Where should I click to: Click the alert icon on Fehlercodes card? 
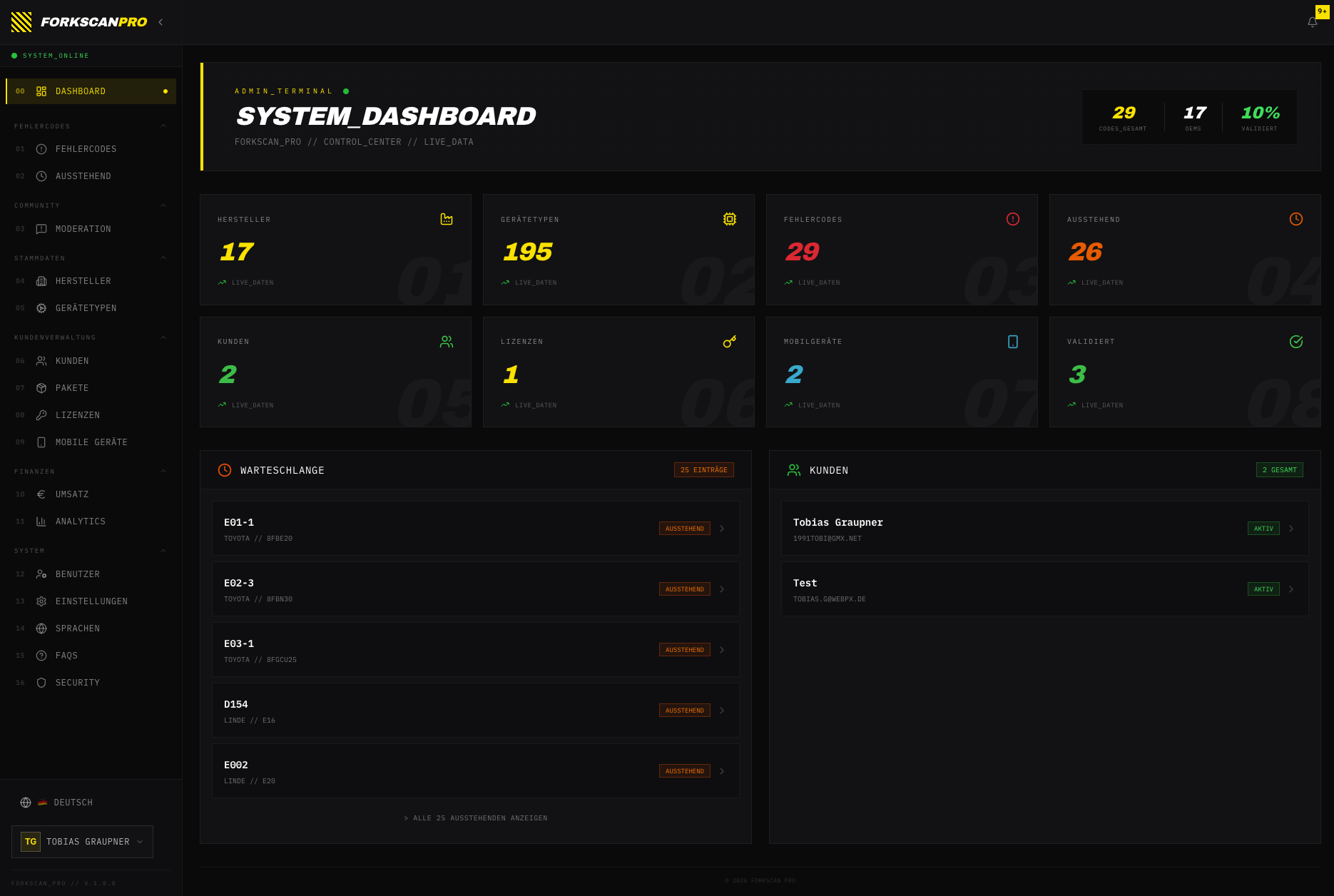(1012, 219)
